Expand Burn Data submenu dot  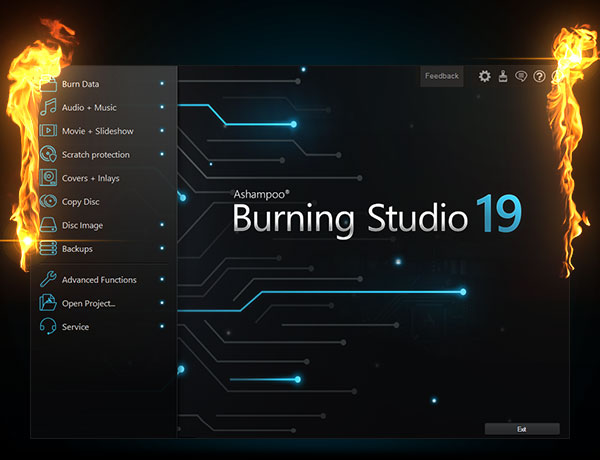tap(162, 83)
